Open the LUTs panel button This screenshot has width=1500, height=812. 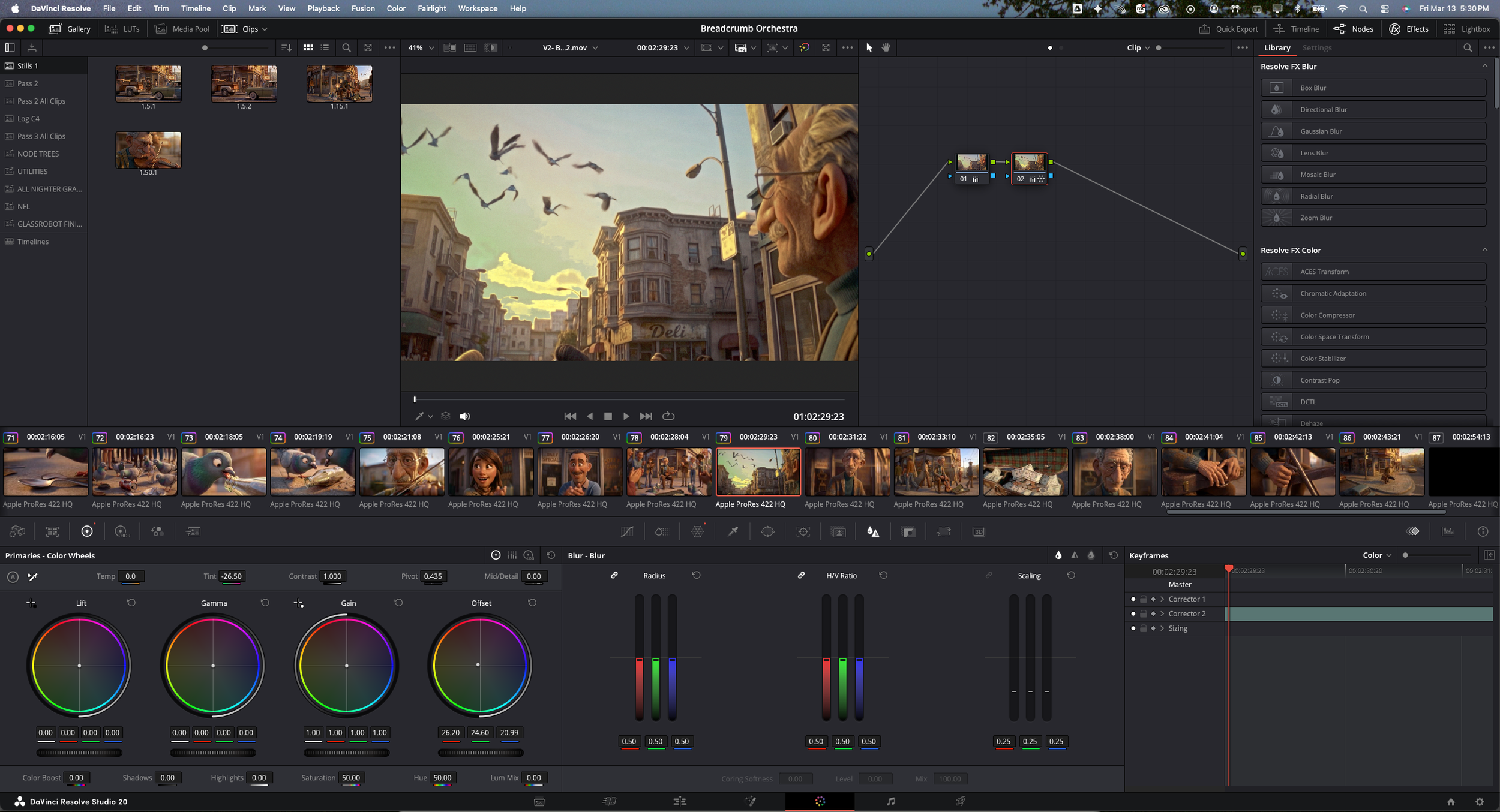(123, 29)
